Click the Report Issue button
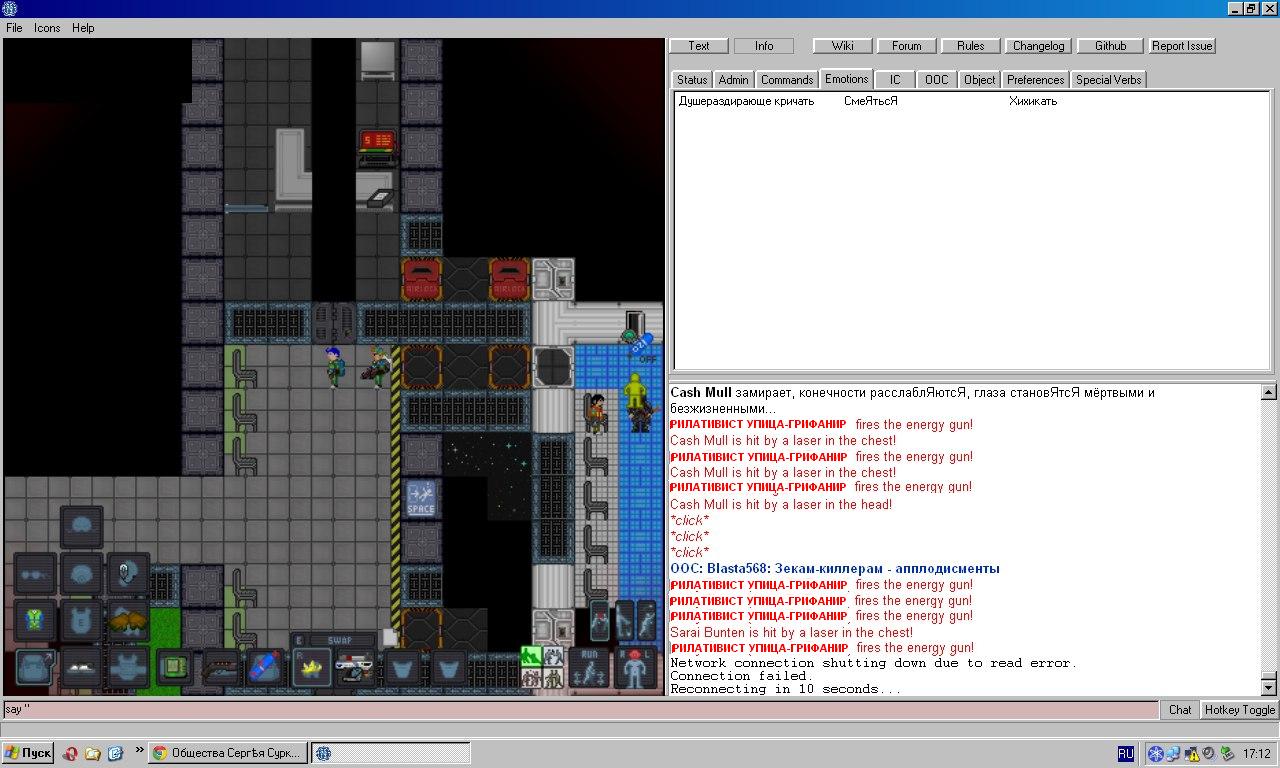This screenshot has width=1280, height=768. coord(1182,46)
